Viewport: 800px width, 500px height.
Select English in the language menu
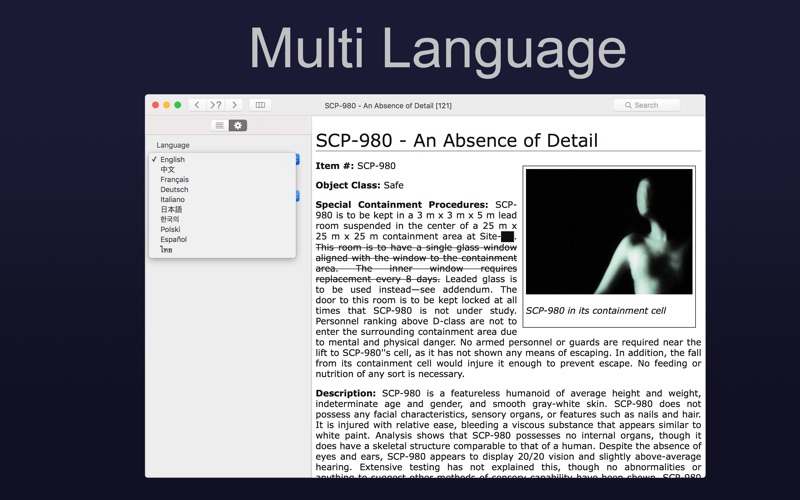(222, 160)
